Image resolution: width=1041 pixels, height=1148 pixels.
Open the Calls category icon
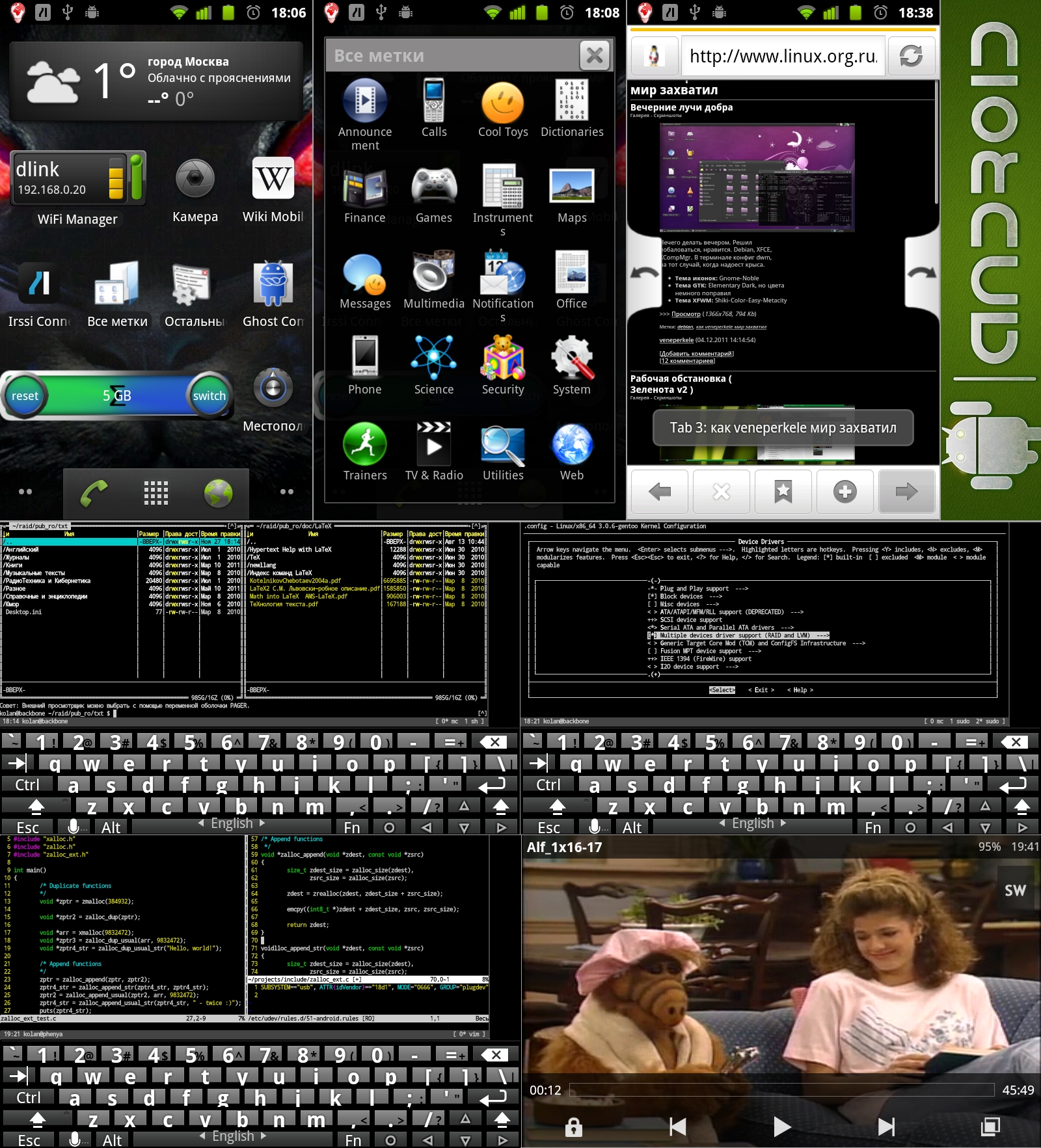[x=434, y=101]
